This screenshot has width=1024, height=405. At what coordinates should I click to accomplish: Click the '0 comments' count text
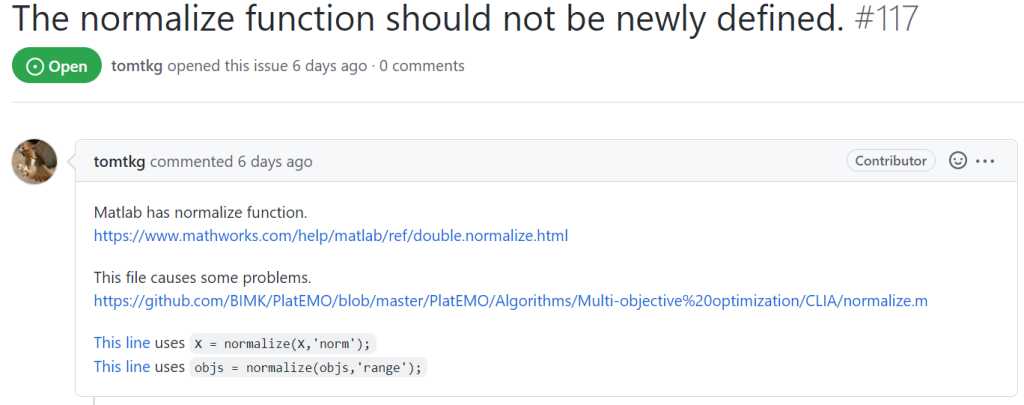click(422, 66)
